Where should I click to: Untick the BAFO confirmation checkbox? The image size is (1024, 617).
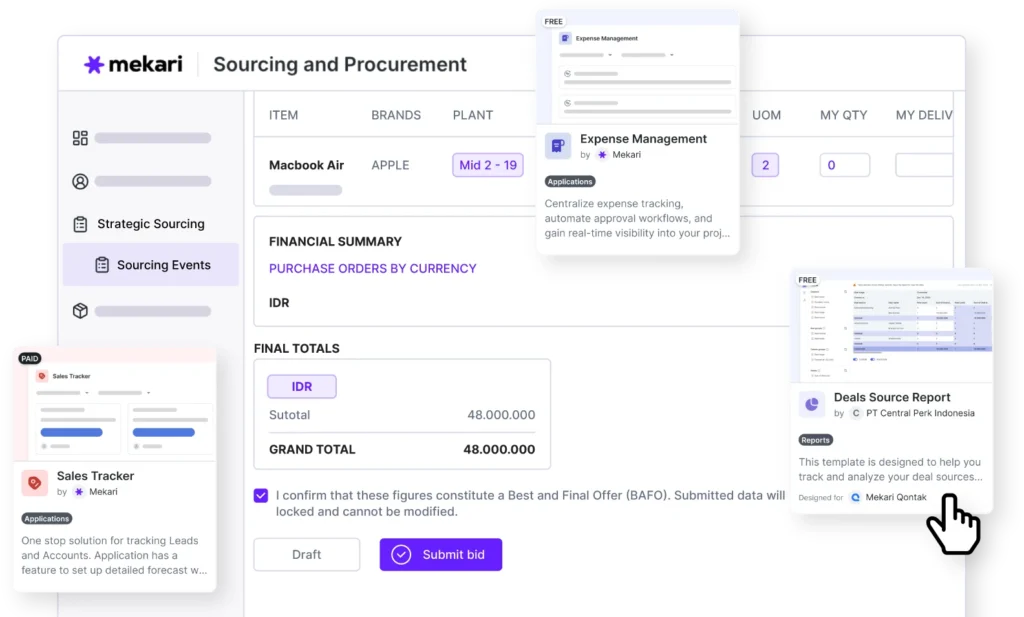click(261, 496)
